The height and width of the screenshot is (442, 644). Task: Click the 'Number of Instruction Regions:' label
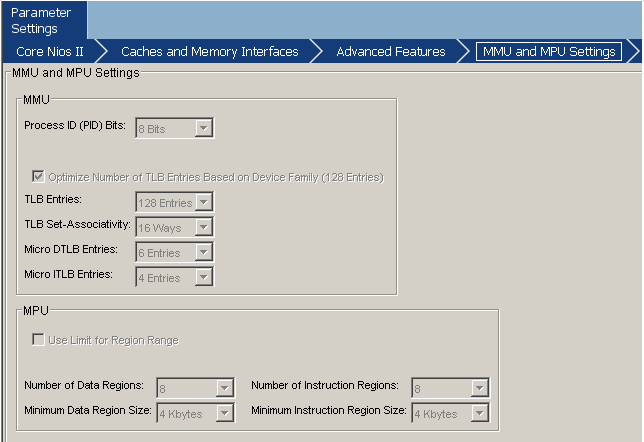[325, 385]
